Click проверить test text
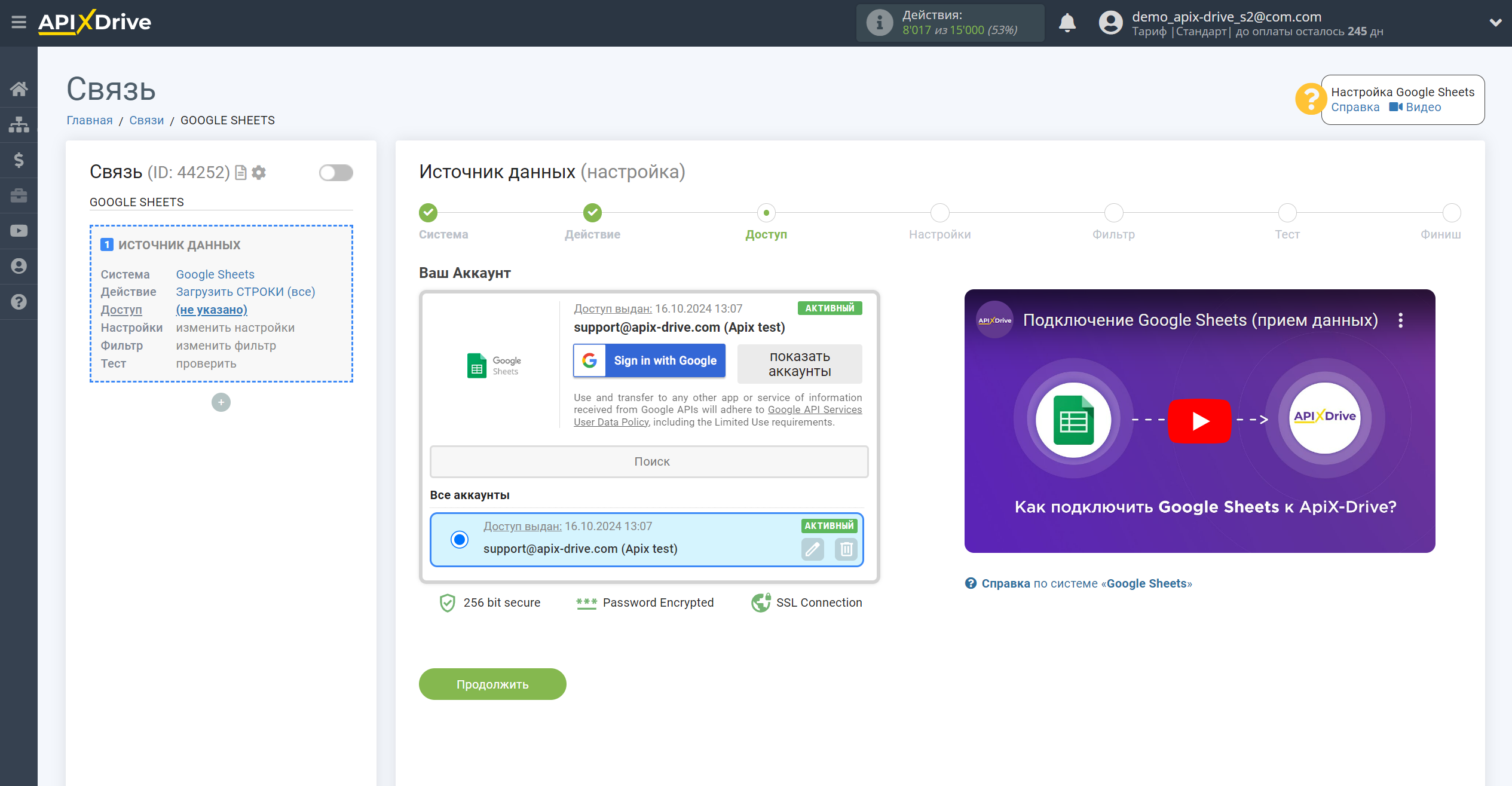1512x786 pixels. click(206, 363)
